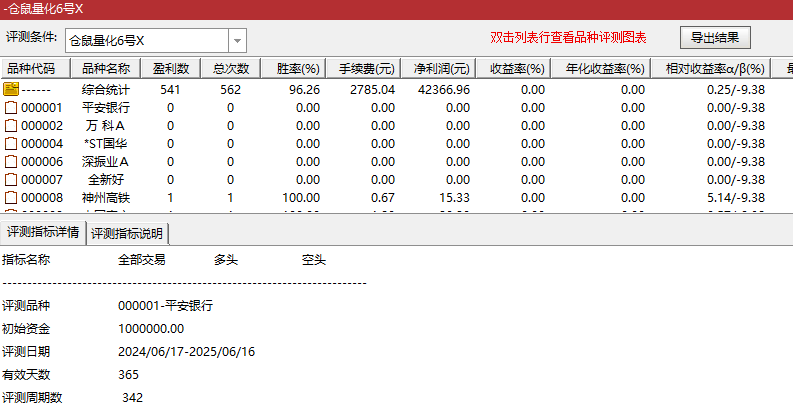Click total count value 562
Viewport: 793px width, 405px height.
[x=231, y=90]
